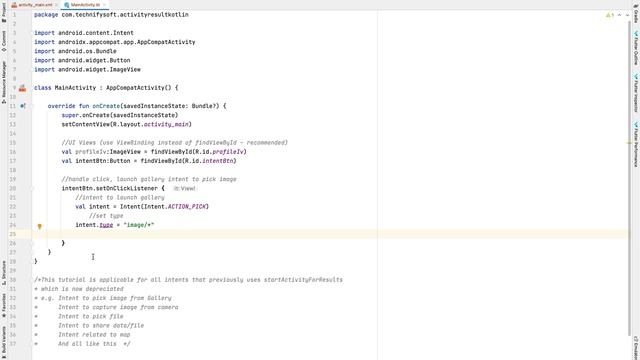
Task: Click 'Intent to pick file' comment
Action: point(91,316)
